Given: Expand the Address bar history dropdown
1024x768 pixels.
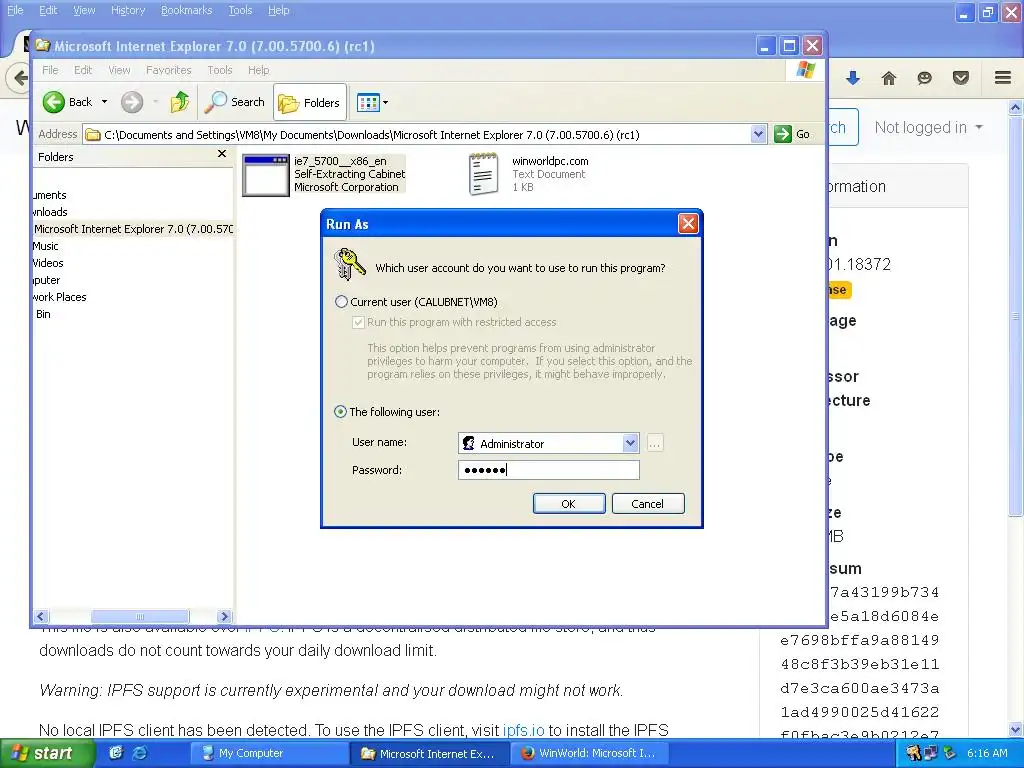Looking at the screenshot, I should (x=758, y=134).
